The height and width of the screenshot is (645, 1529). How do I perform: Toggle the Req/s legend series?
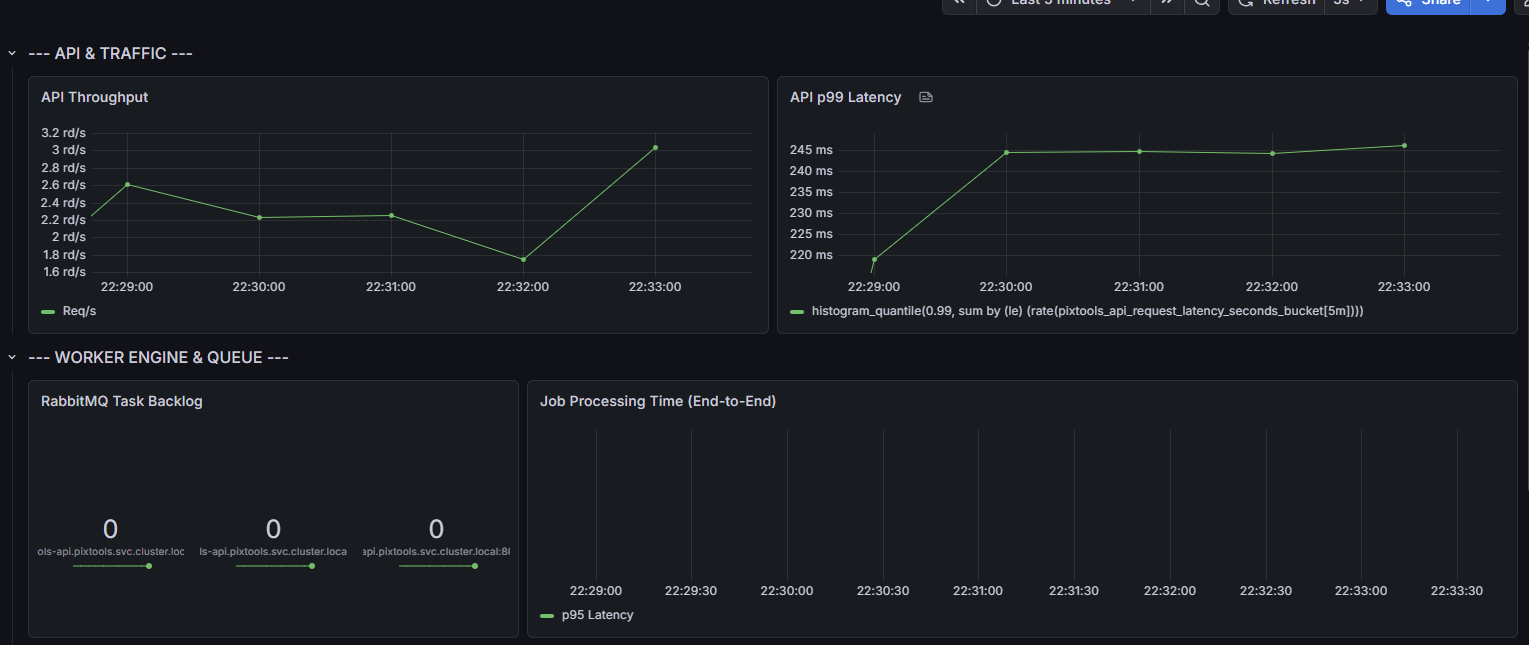coord(79,311)
